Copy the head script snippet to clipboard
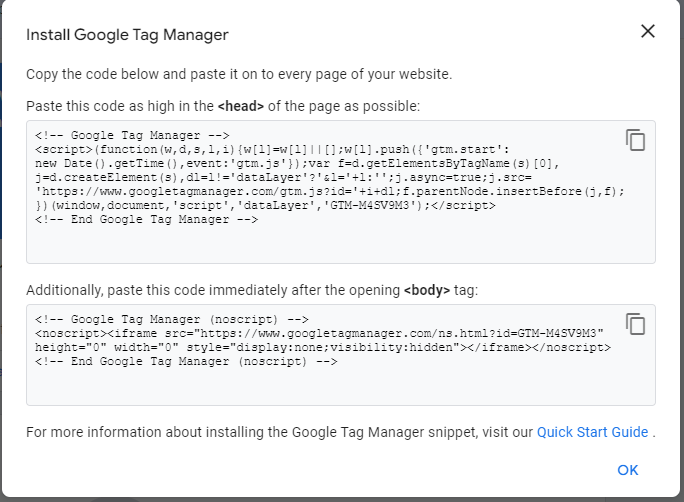 coord(635,140)
